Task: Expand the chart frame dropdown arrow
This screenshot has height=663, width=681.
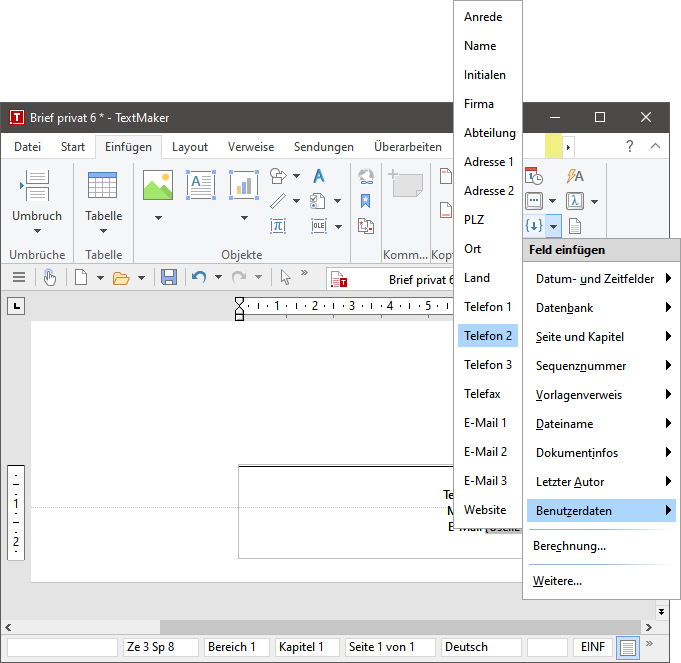Action: point(245,218)
